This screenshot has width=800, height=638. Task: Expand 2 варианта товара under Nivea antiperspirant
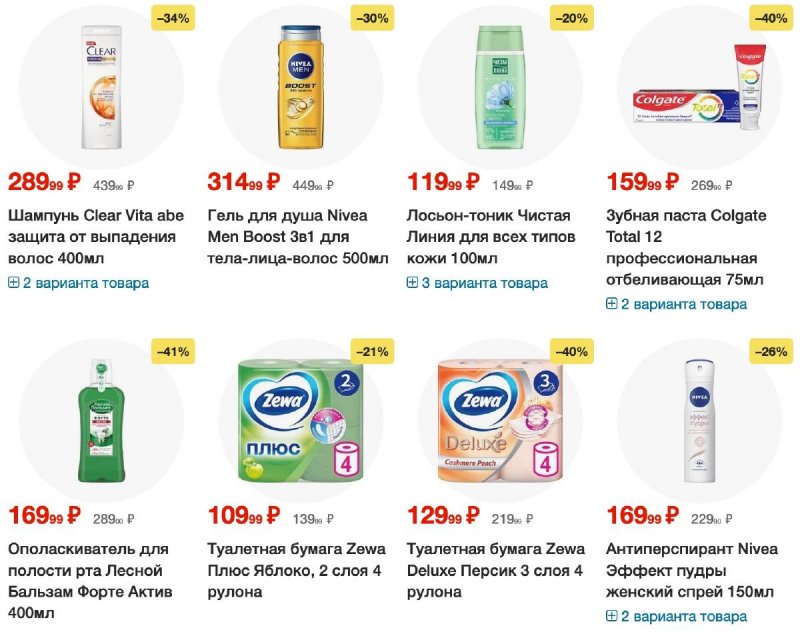pyautogui.click(x=677, y=616)
